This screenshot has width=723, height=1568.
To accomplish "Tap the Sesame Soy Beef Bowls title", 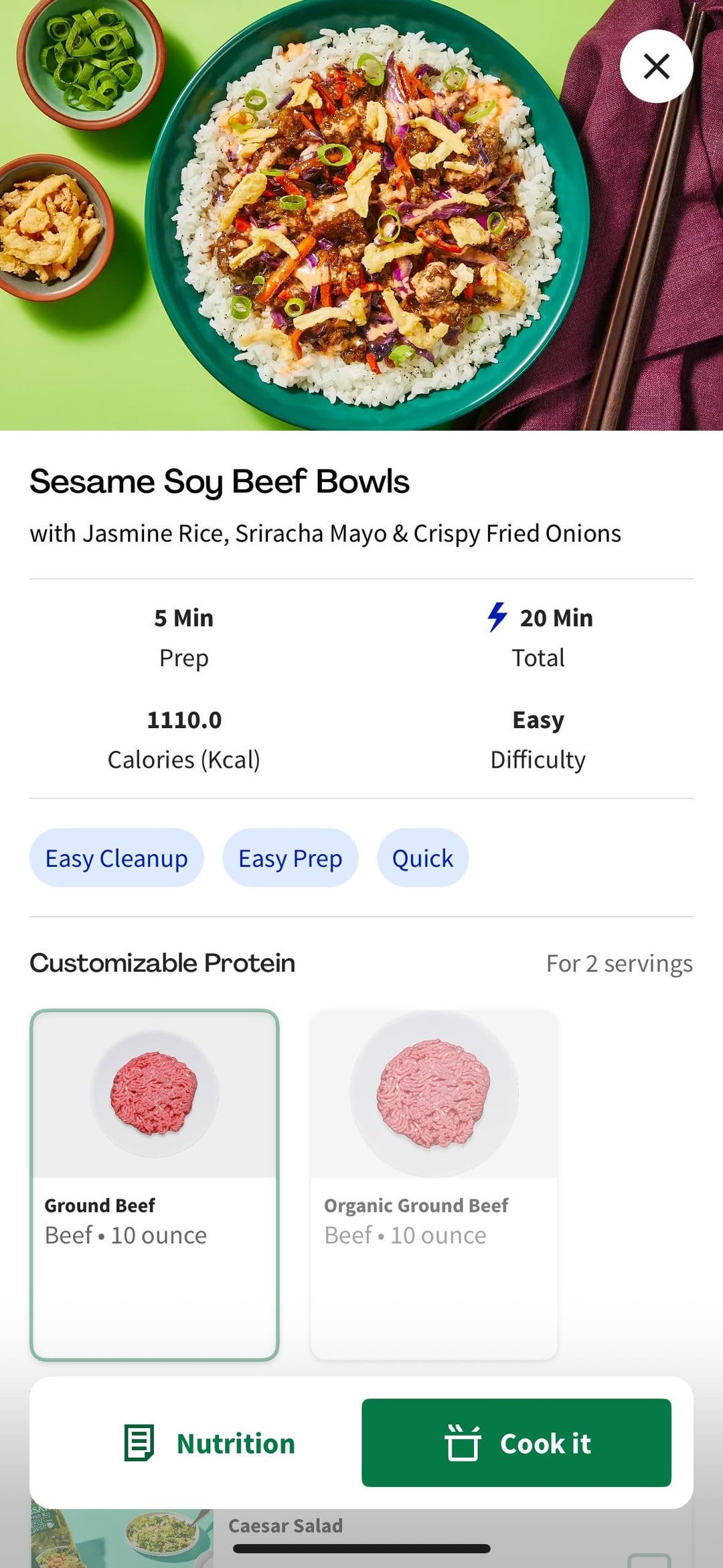I will [x=220, y=482].
